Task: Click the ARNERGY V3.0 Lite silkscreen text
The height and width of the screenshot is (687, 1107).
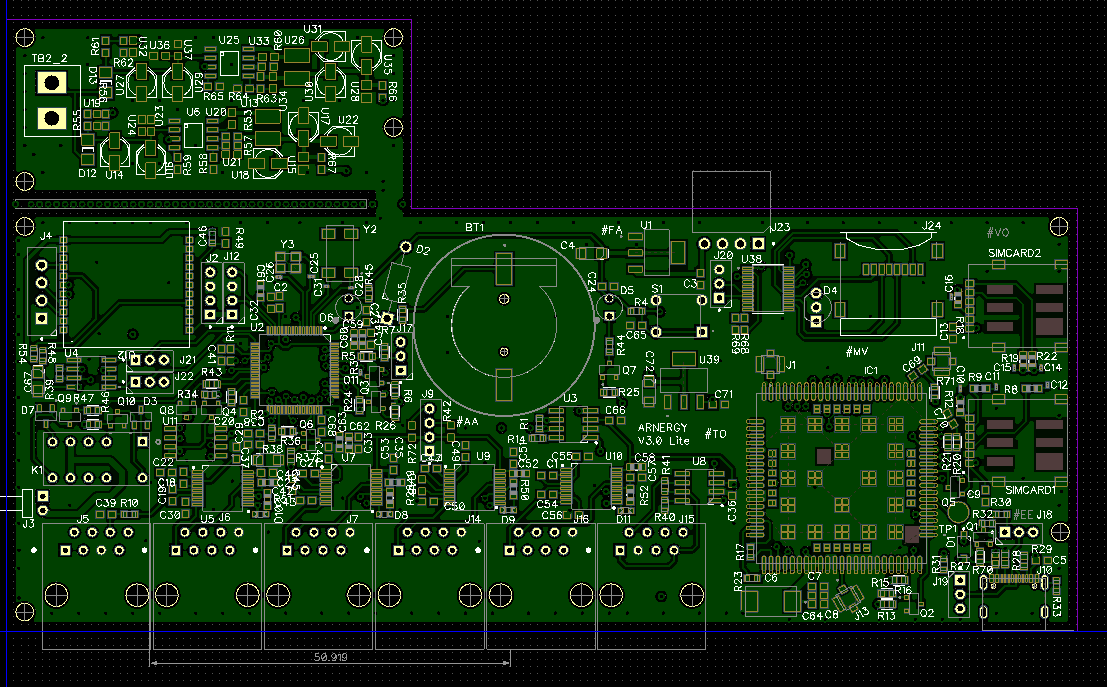Action: (664, 433)
